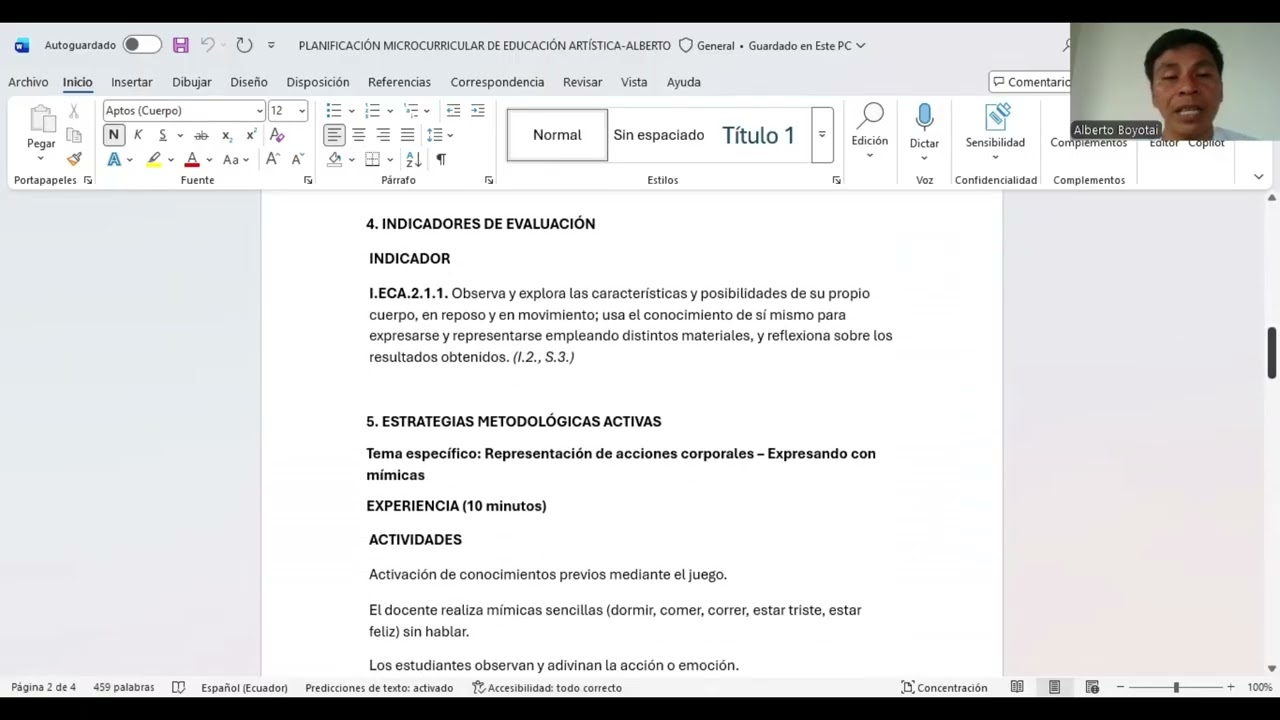Switch to Dibujar tab
1280x720 pixels.
192,82
